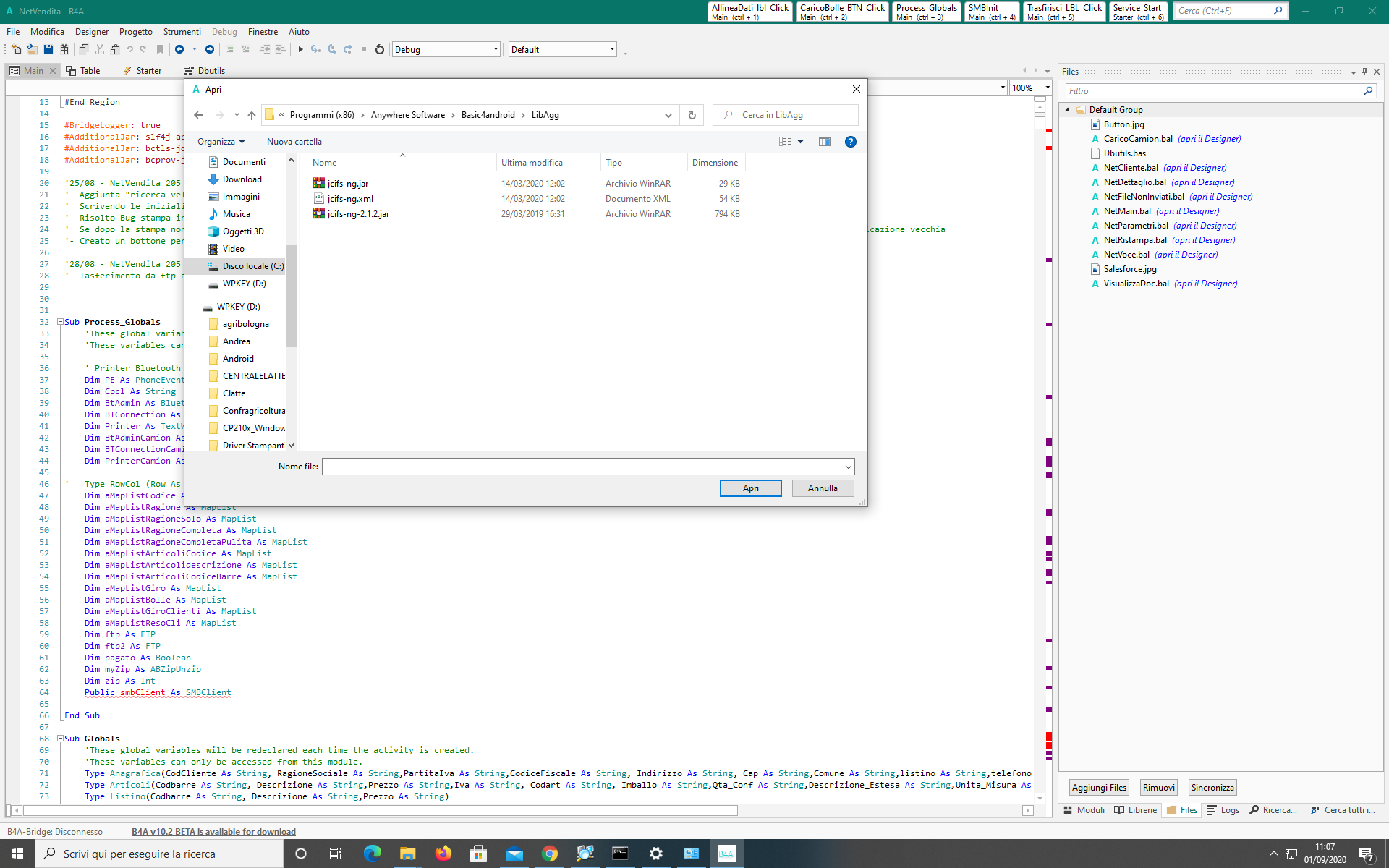Click the open project toolbar icon
Image resolution: width=1389 pixels, height=868 pixels.
[33, 49]
